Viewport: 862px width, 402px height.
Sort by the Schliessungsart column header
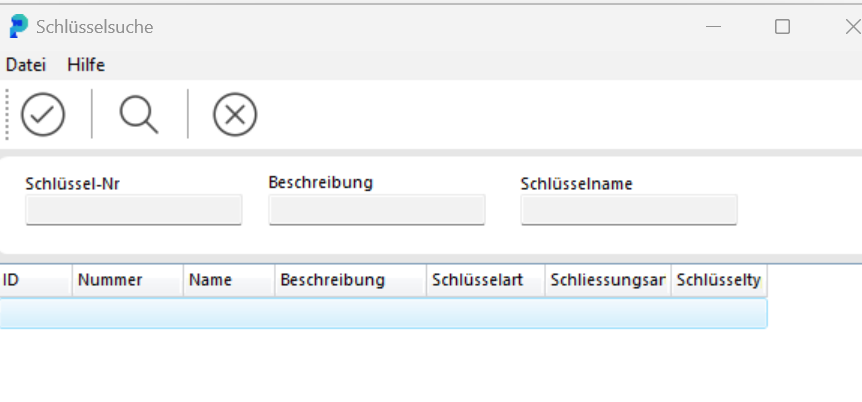click(x=608, y=280)
